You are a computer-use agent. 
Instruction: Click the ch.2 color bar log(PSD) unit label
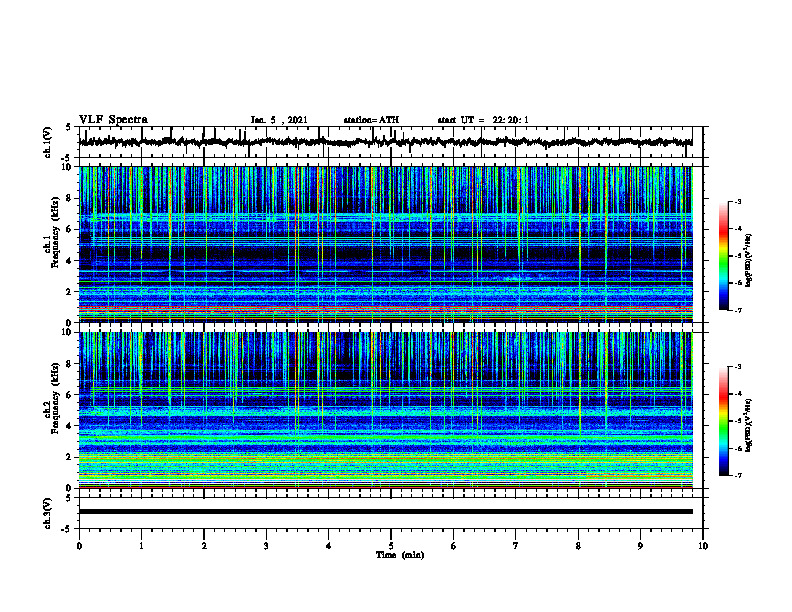[x=749, y=426]
